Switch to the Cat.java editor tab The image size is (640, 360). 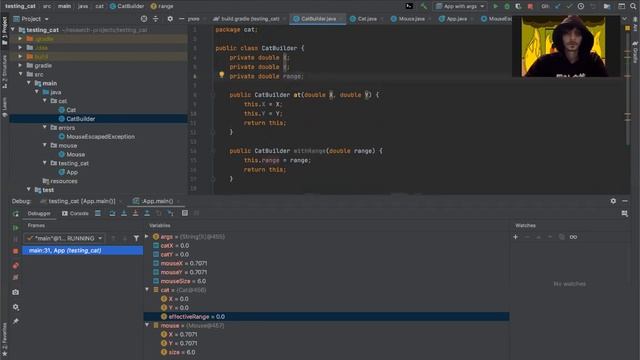pyautogui.click(x=363, y=19)
